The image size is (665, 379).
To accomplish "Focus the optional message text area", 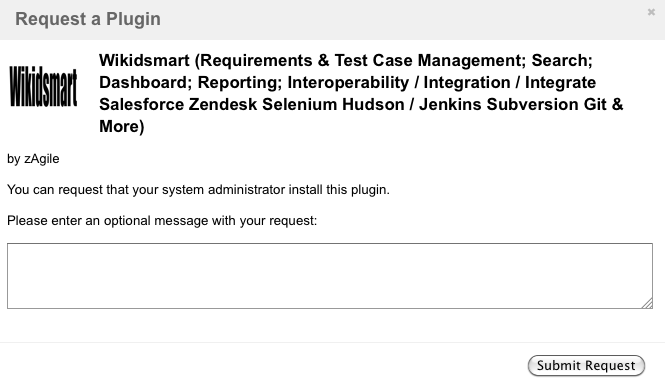I will tap(330, 276).
